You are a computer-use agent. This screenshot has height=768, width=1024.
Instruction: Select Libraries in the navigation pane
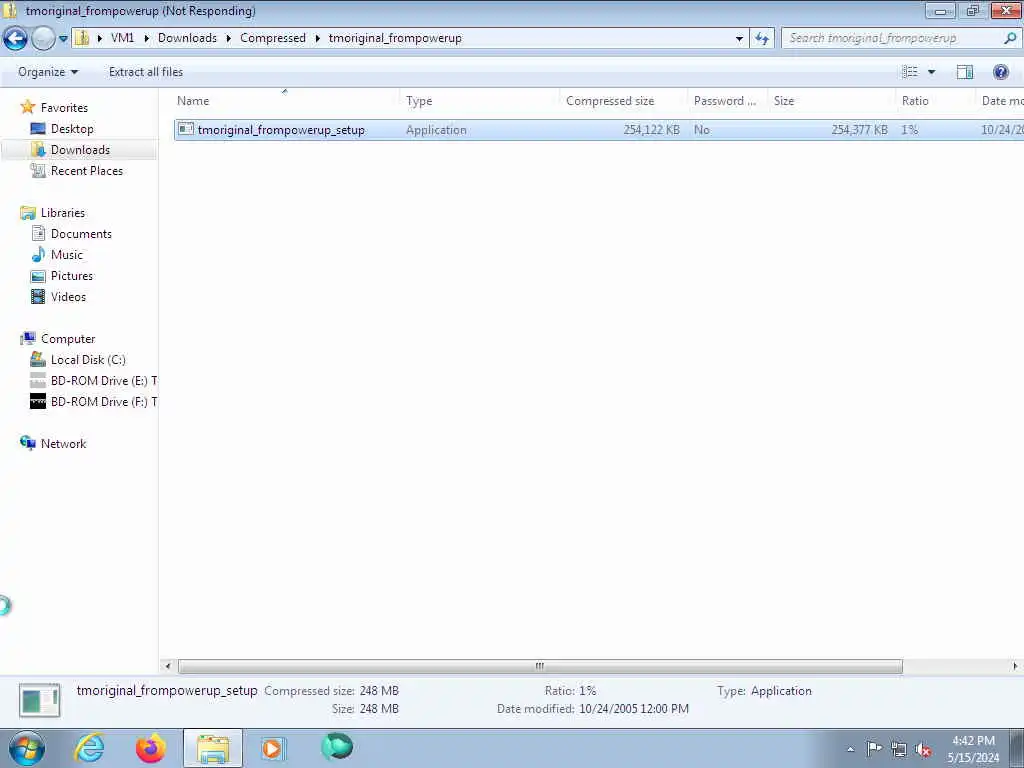[x=63, y=213]
